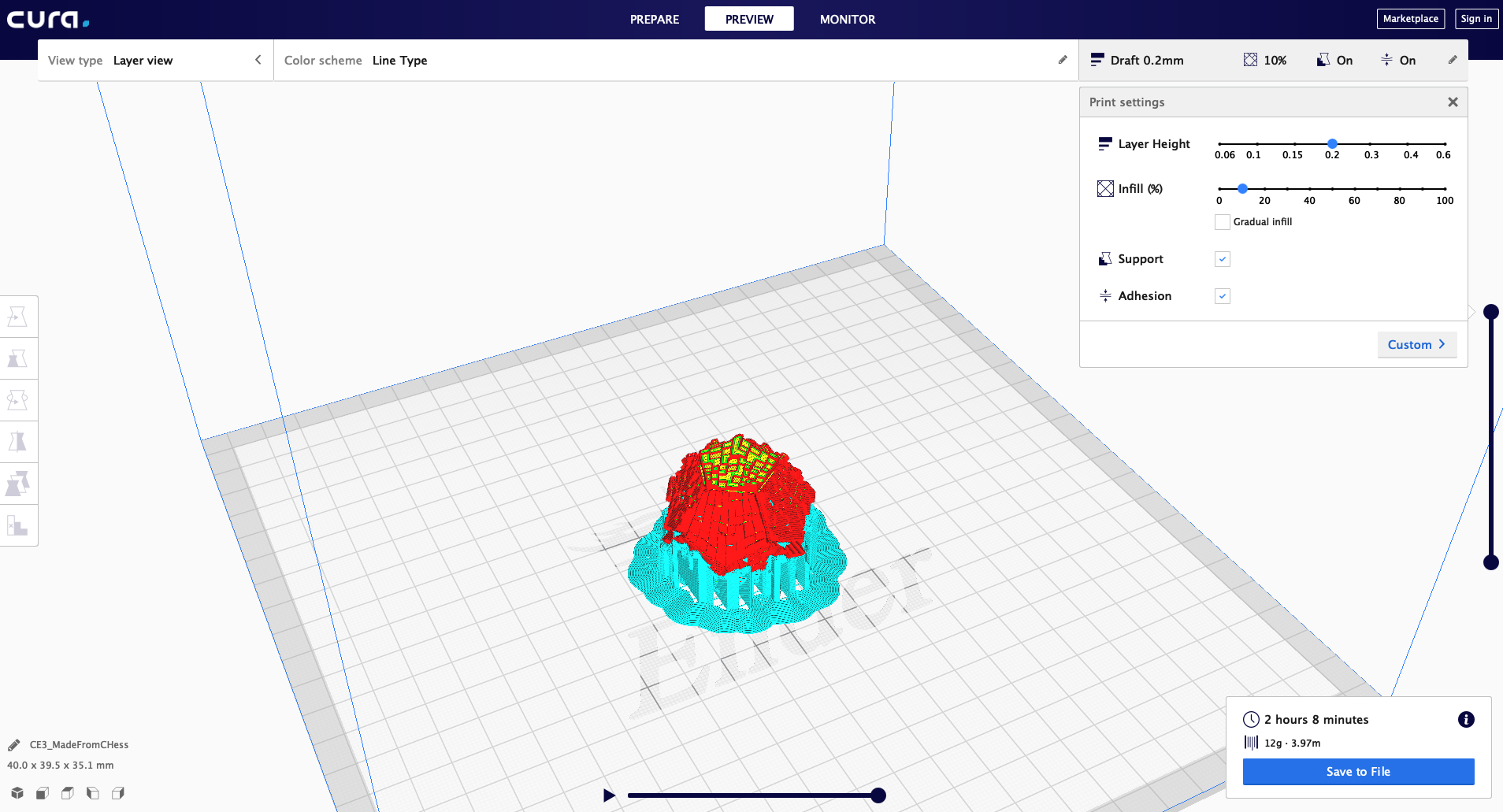Select the Support Blocker tool

(x=17, y=525)
